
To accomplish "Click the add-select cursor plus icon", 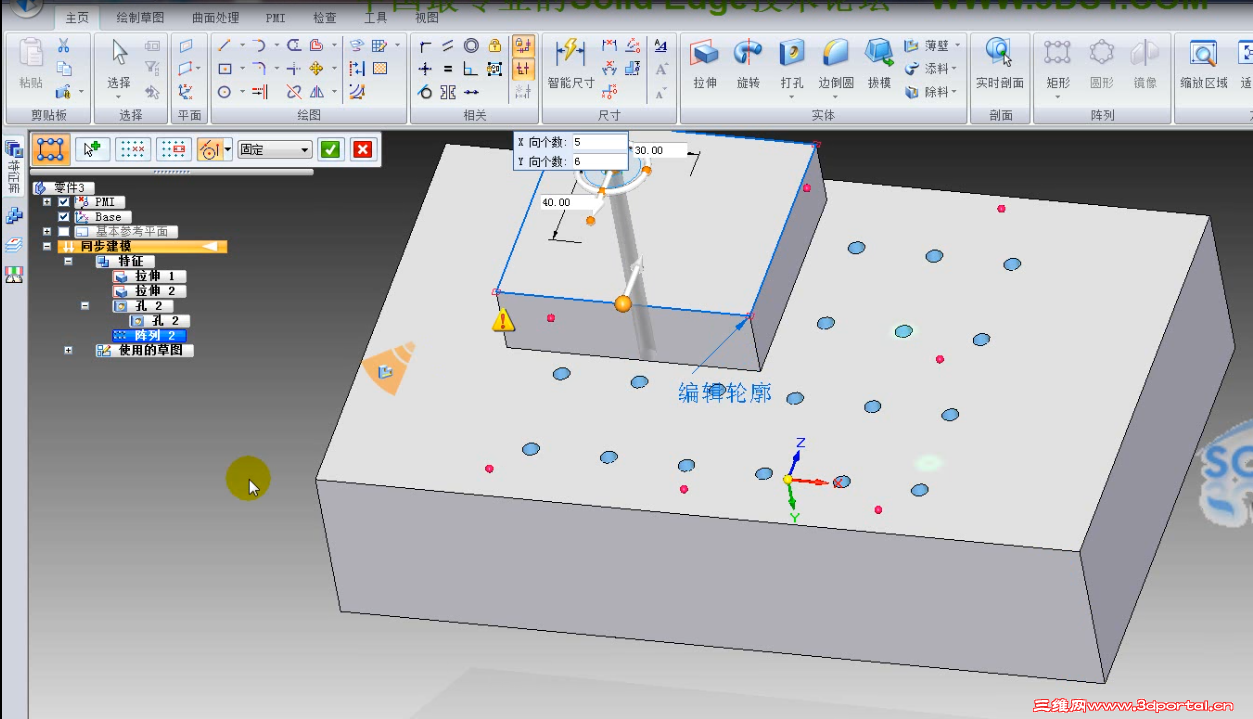I will [92, 150].
